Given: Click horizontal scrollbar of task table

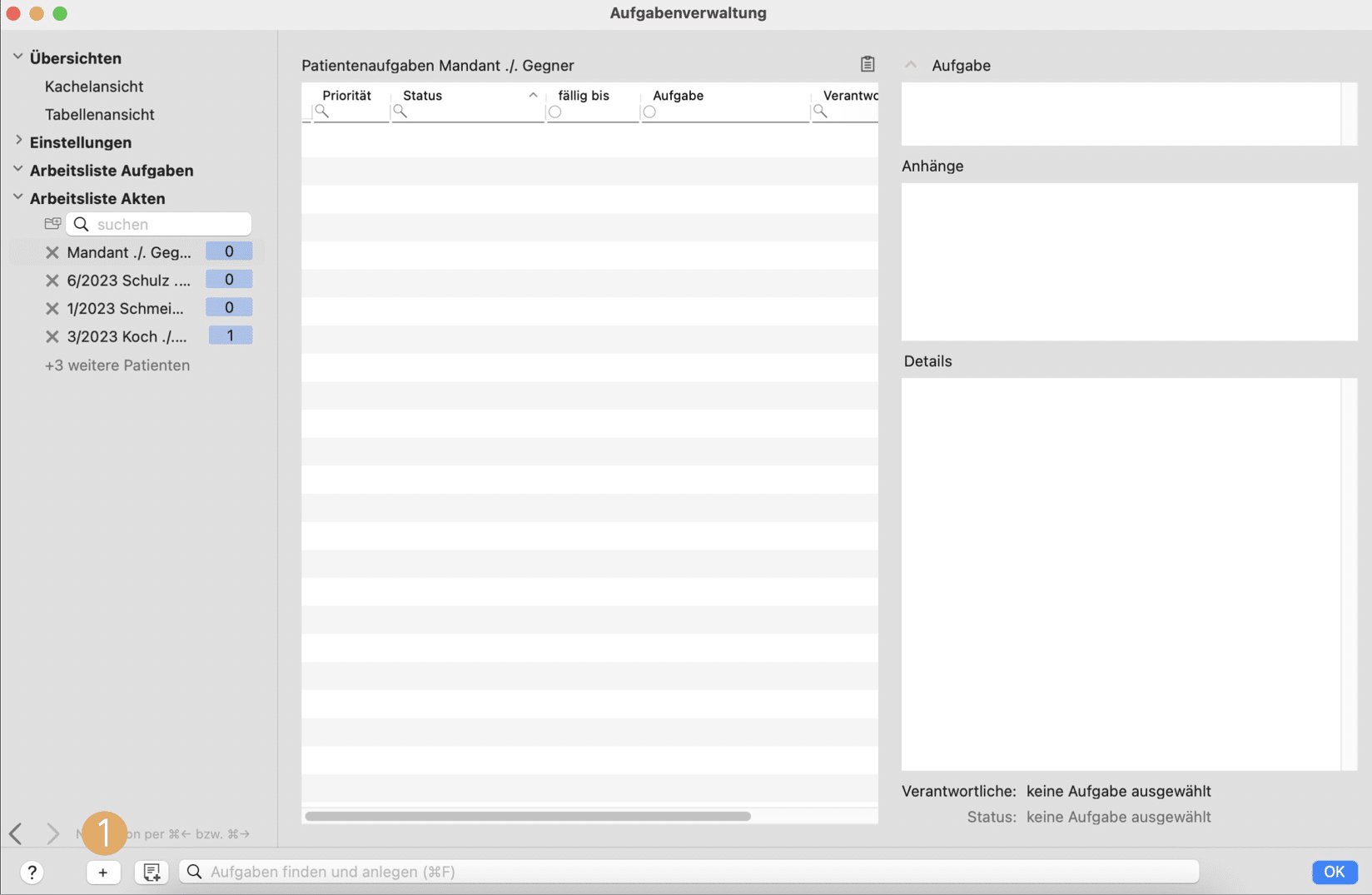Looking at the screenshot, I should tap(528, 816).
